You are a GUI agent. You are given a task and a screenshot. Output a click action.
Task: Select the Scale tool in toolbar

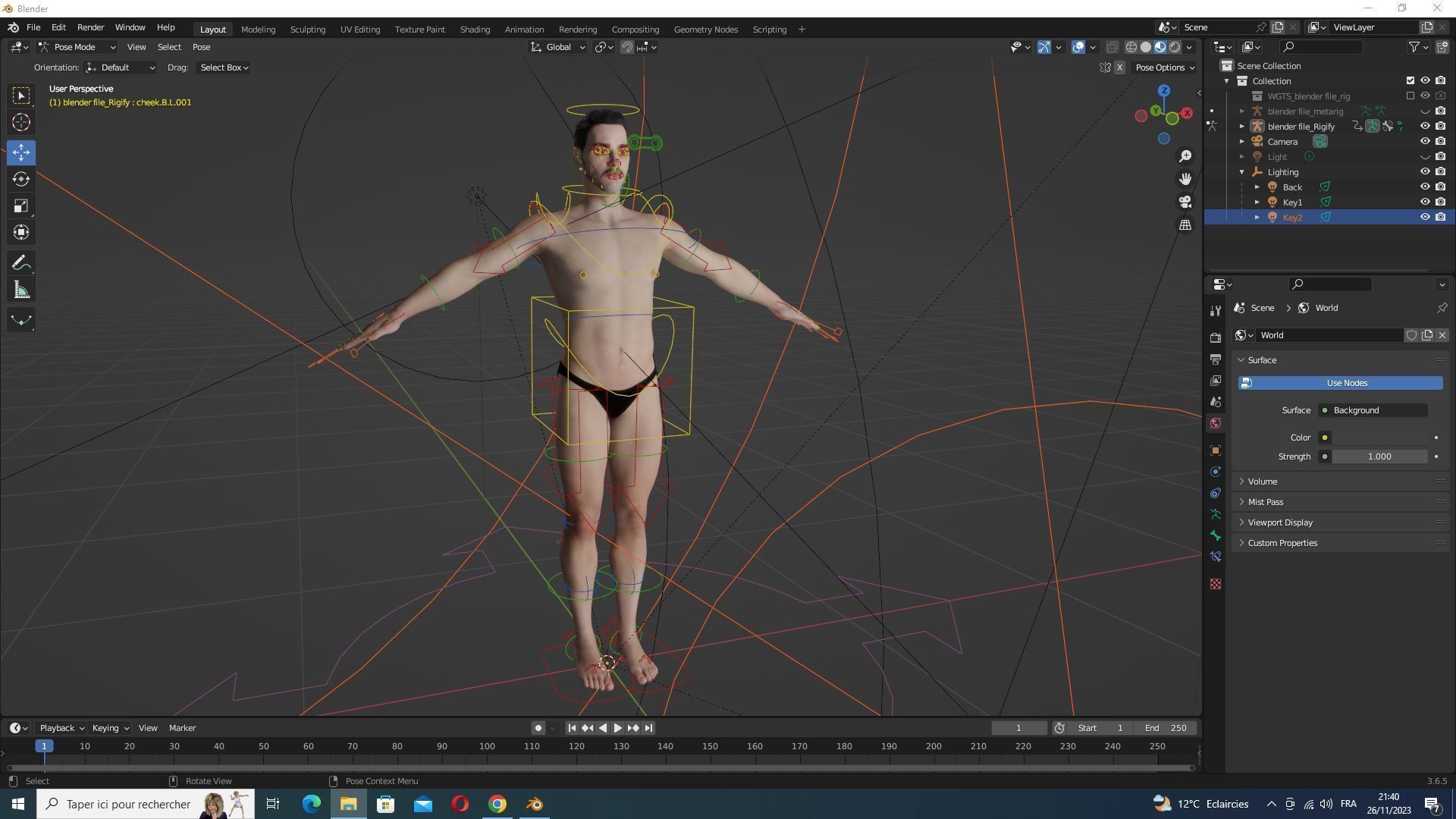point(21,206)
